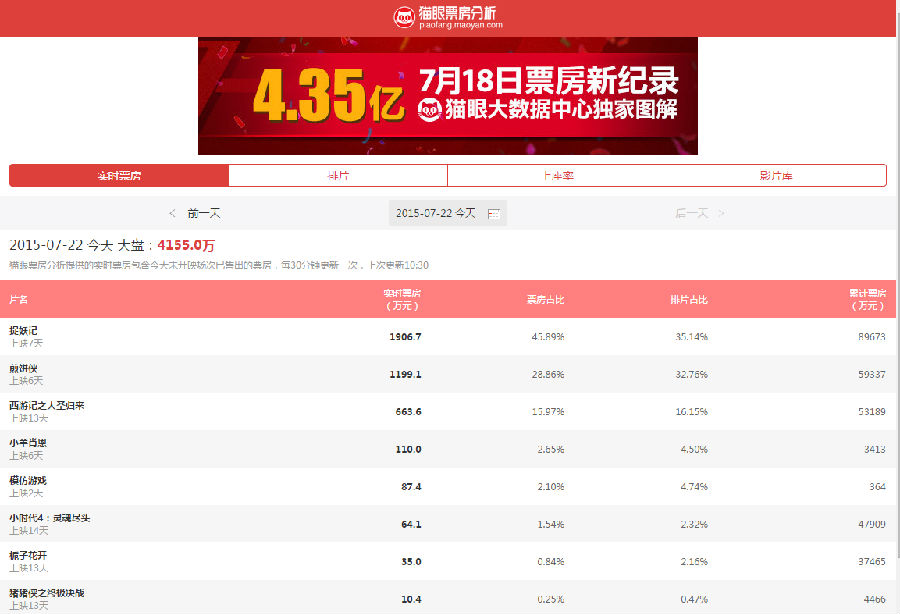Click the 4155.0万 total box office figure
Viewport: 900px width, 614px height.
coord(186,246)
